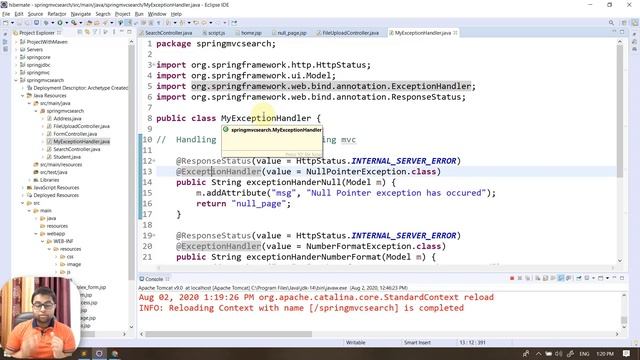Open the New file dropdown arrow
The image size is (640, 360).
pyautogui.click(x=12, y=23)
